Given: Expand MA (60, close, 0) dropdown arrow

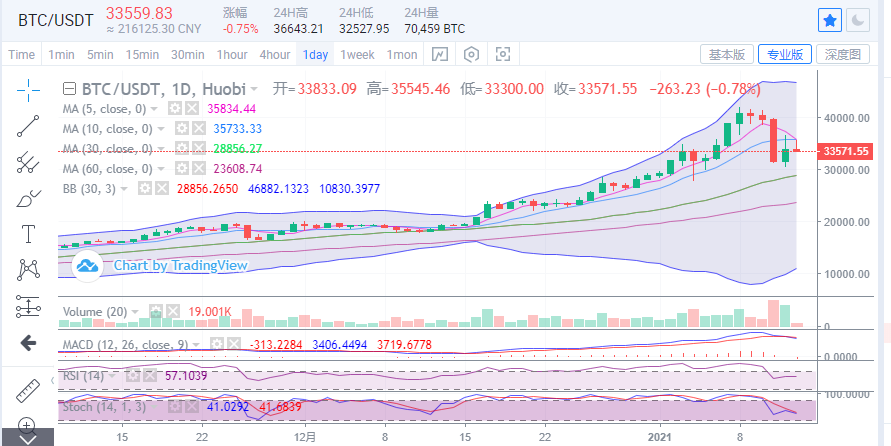Looking at the screenshot, I should (162, 169).
